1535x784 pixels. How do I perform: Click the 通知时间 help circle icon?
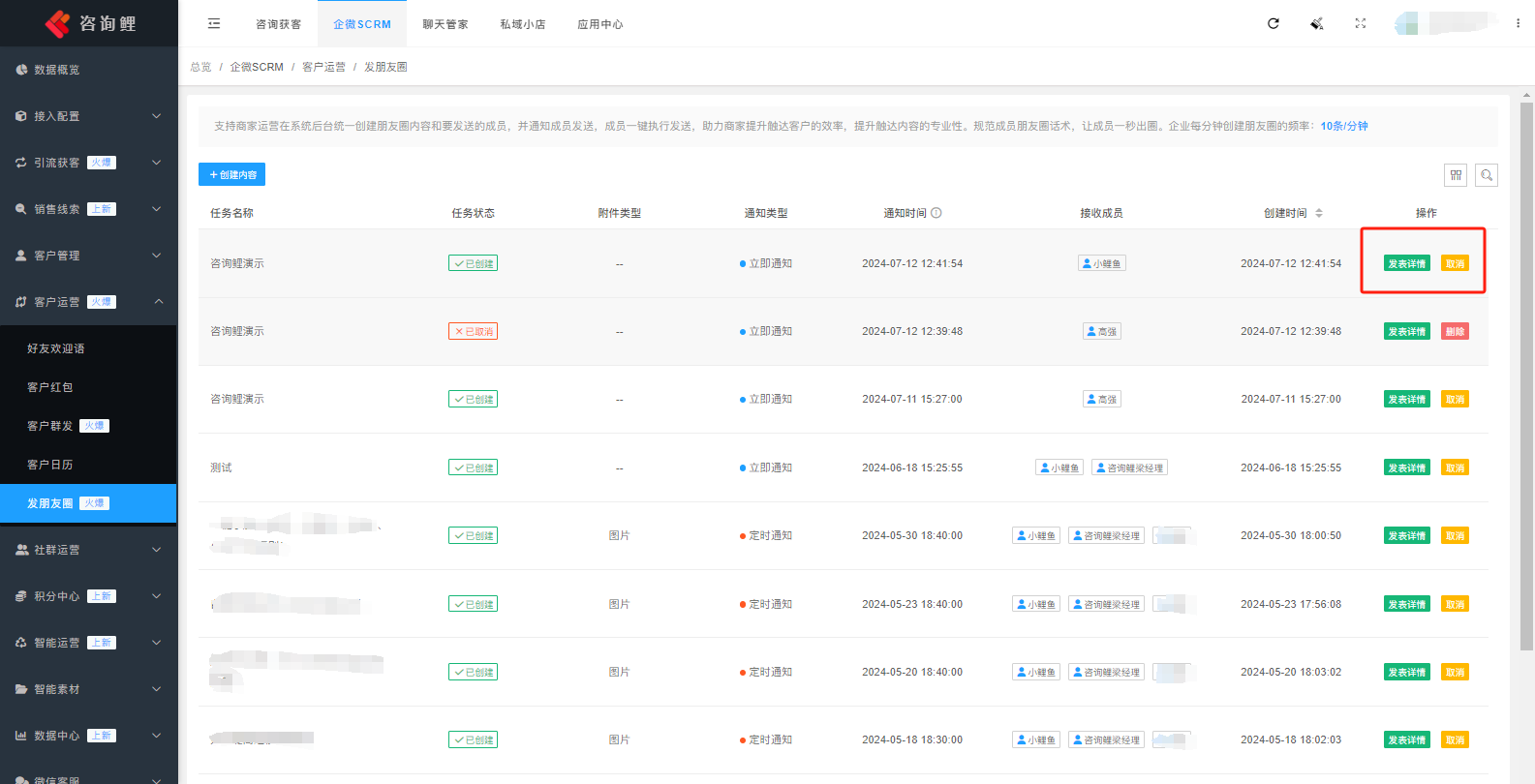click(x=936, y=213)
